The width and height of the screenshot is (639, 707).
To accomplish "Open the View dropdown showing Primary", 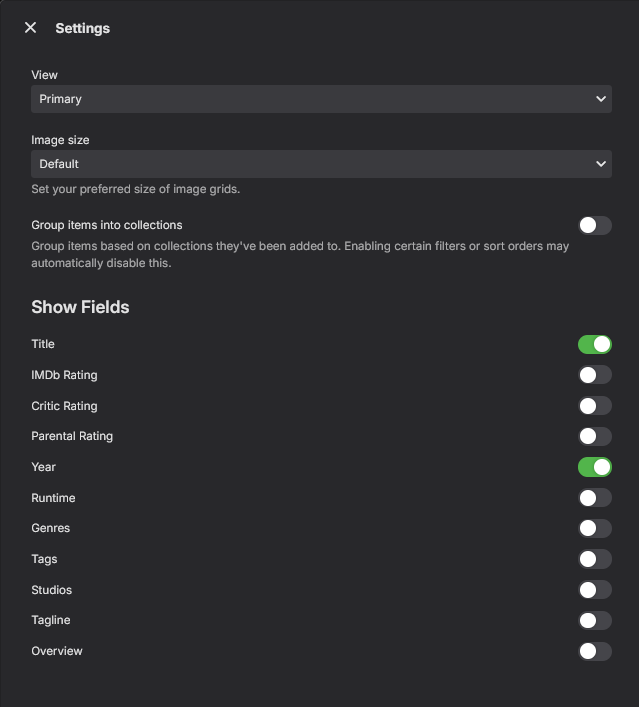I will [320, 99].
